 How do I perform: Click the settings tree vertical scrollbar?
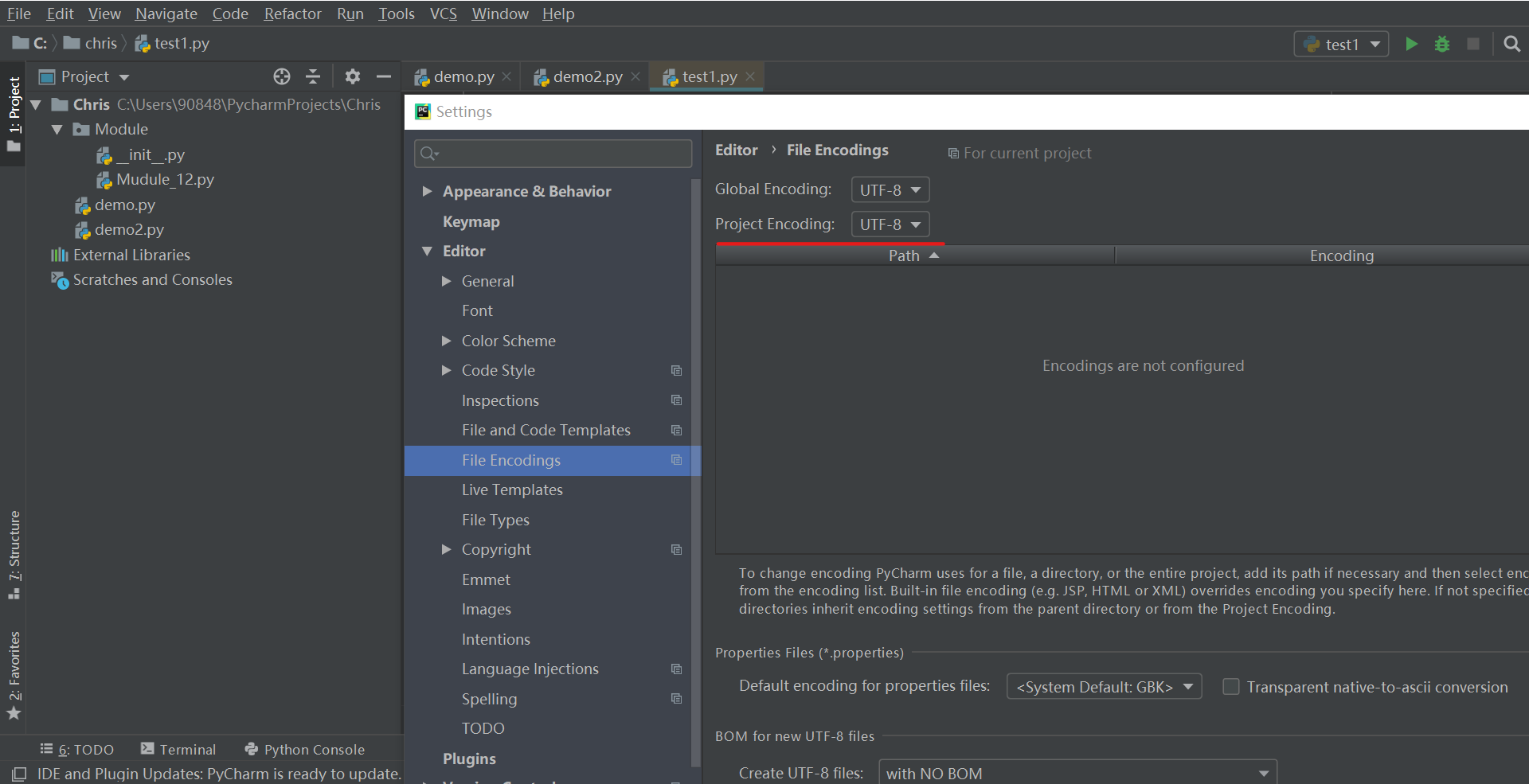click(696, 474)
